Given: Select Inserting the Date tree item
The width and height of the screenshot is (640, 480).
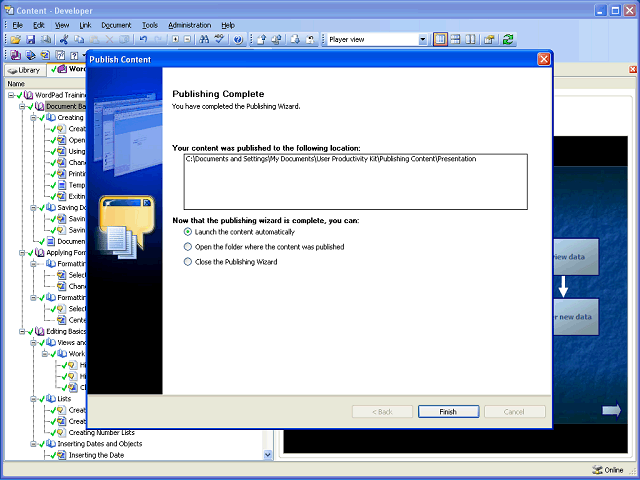Looking at the screenshot, I should pos(96,455).
